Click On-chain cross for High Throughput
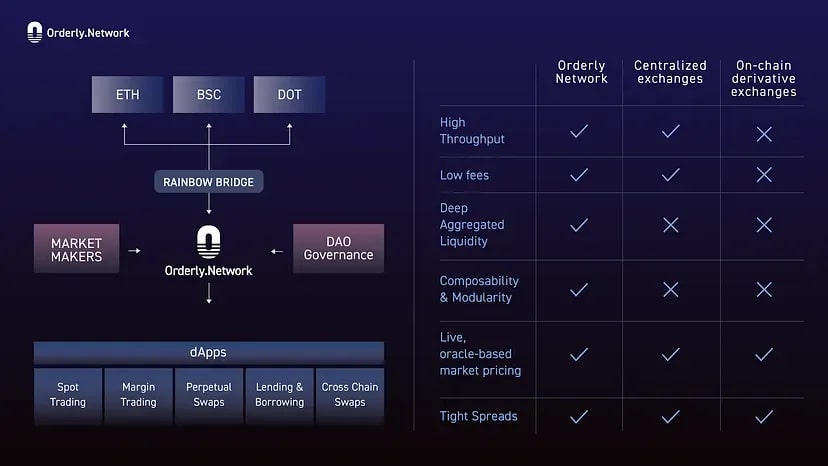 [764, 133]
